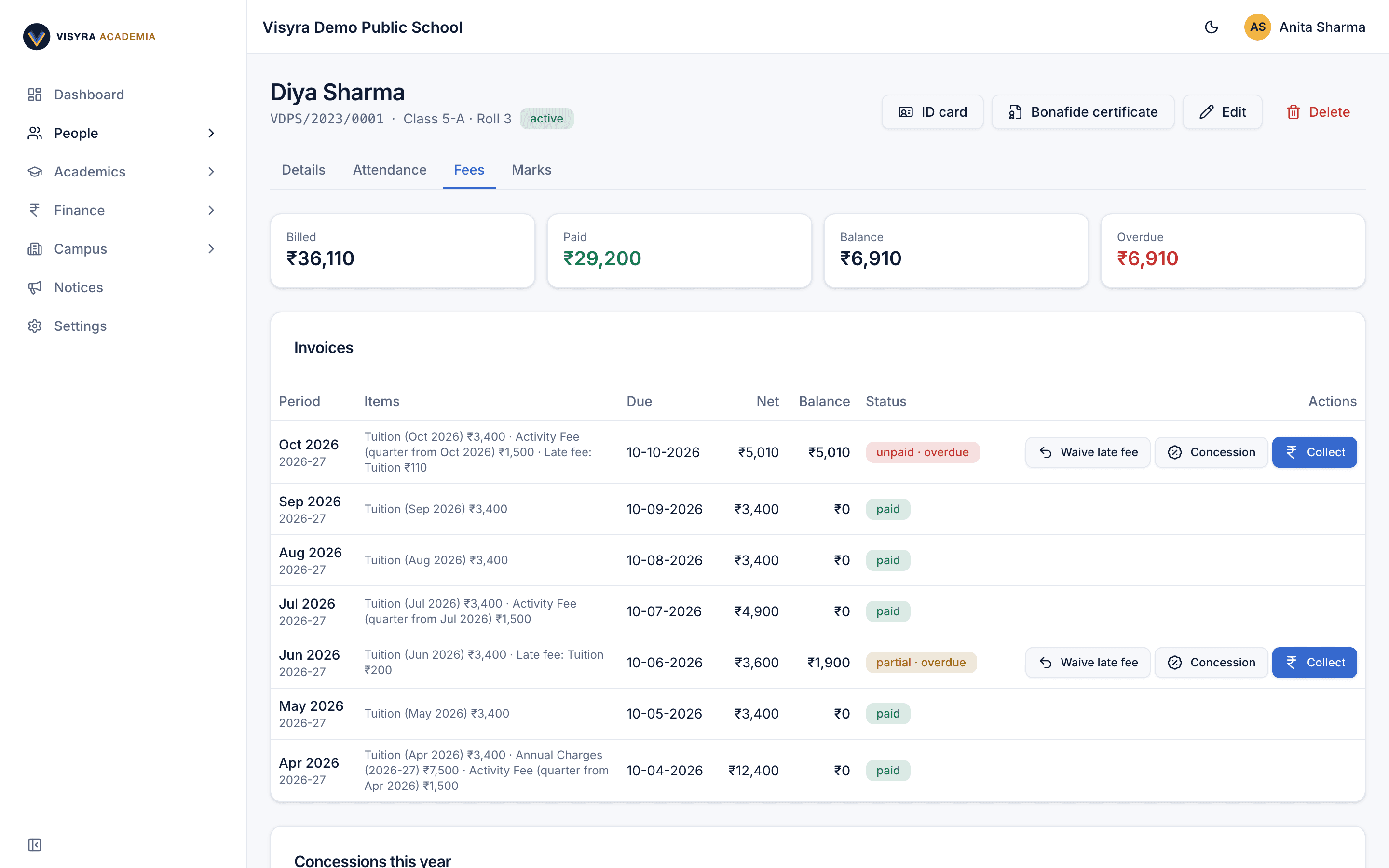The image size is (1389, 868).
Task: Switch to the Details tab
Action: pyautogui.click(x=303, y=170)
